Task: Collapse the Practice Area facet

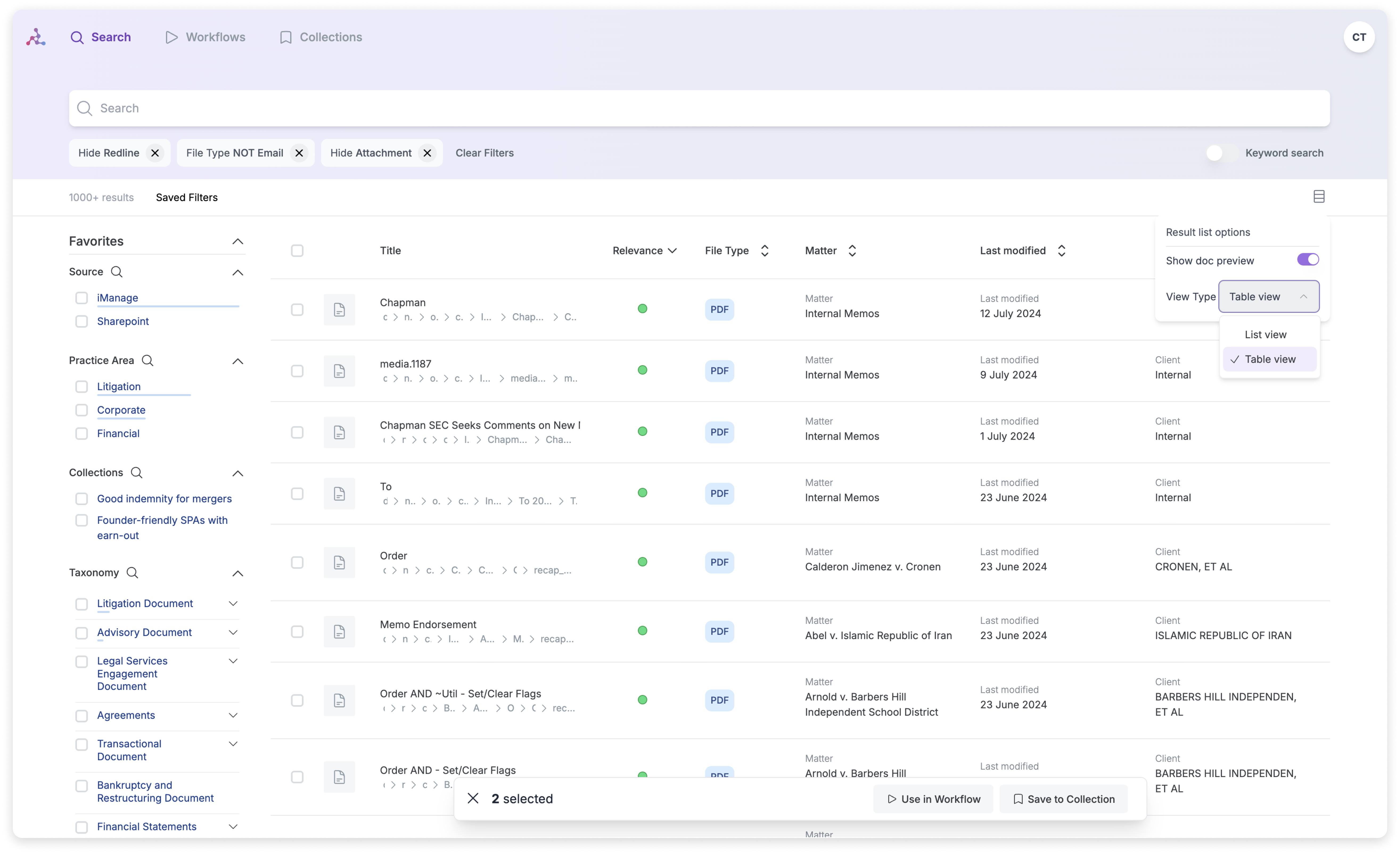Action: (x=237, y=361)
